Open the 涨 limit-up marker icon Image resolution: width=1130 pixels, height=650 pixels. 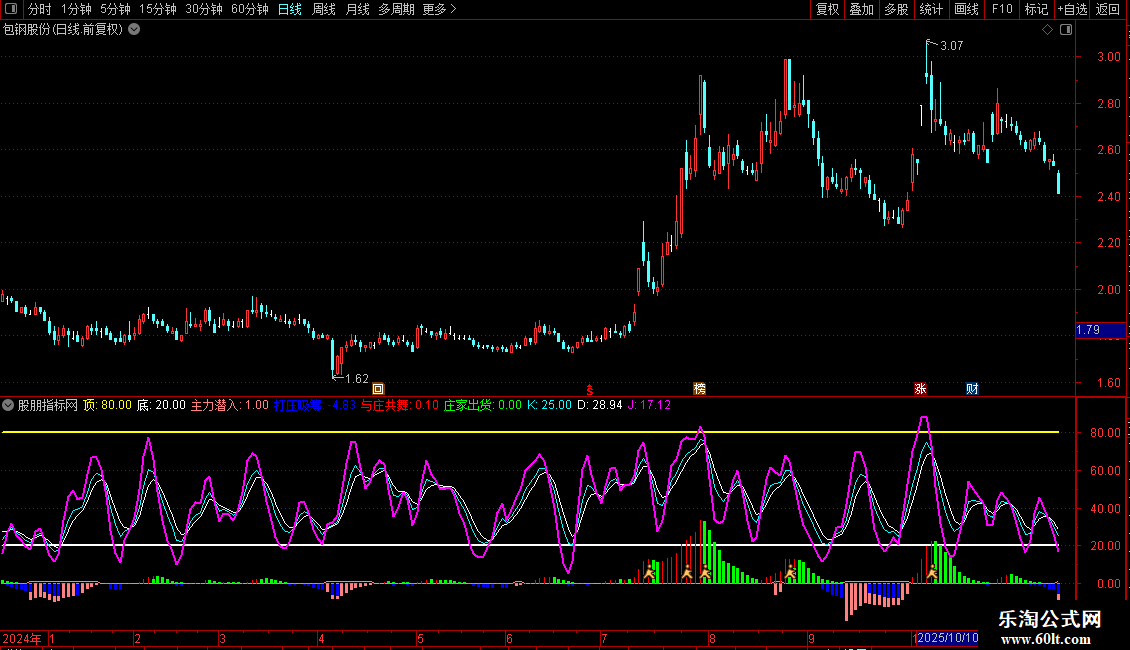[920, 389]
